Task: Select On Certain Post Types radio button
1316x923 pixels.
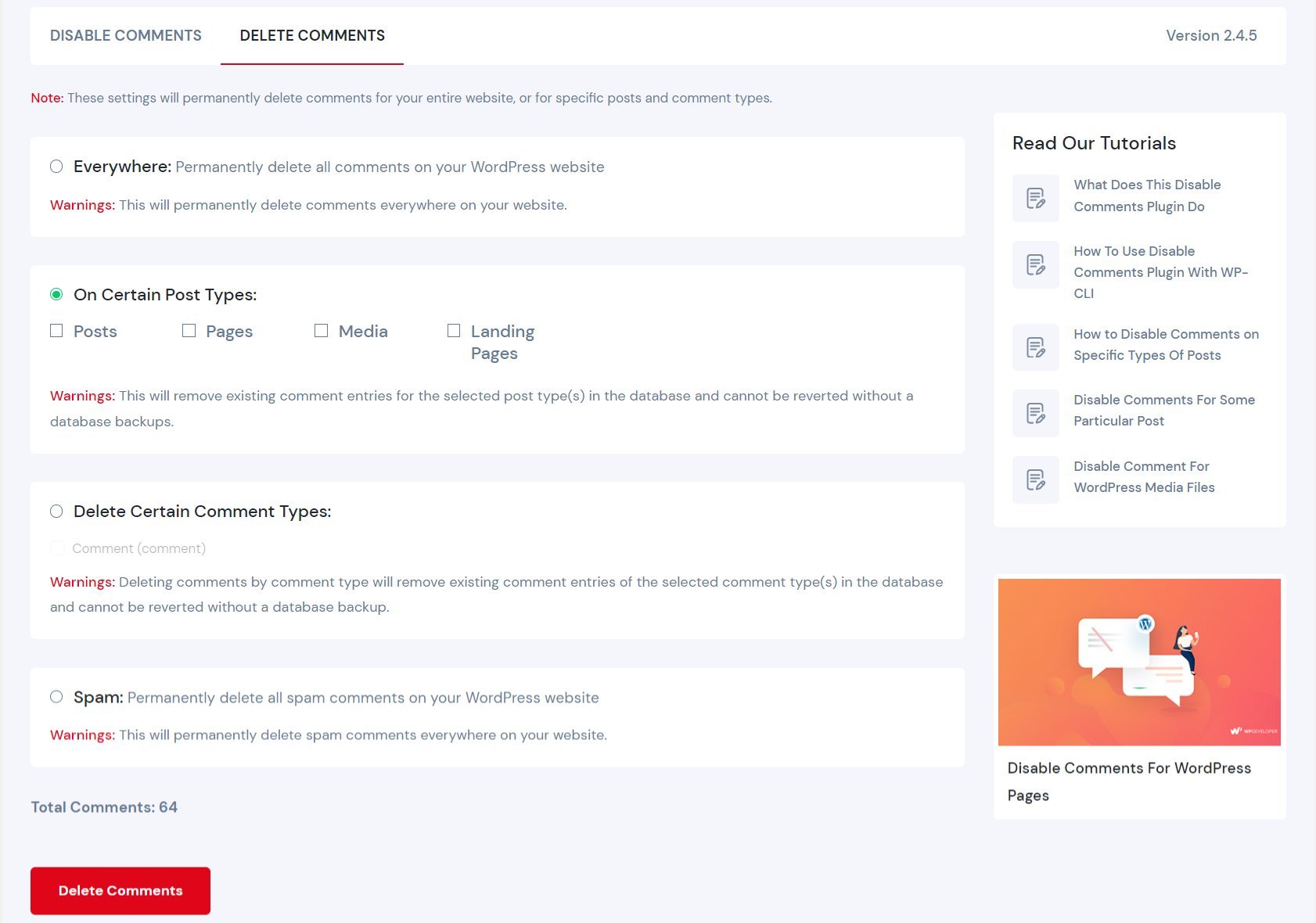Action: [56, 294]
